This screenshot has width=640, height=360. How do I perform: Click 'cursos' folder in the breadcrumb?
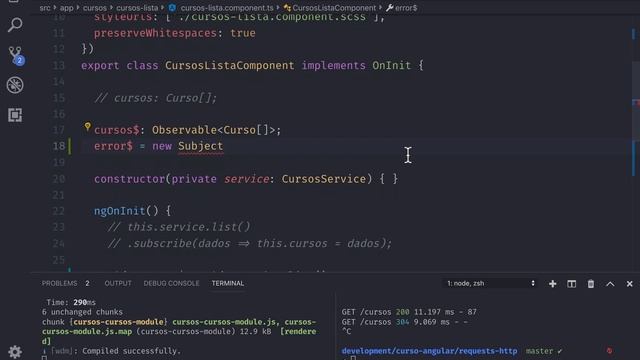click(x=95, y=8)
